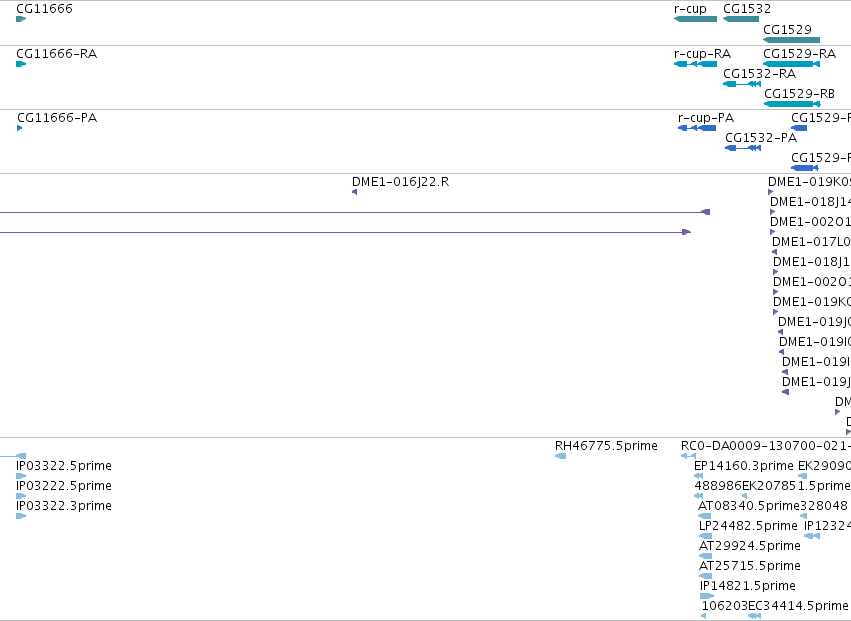Click the CG1529-RB transcript glyph

[792, 104]
